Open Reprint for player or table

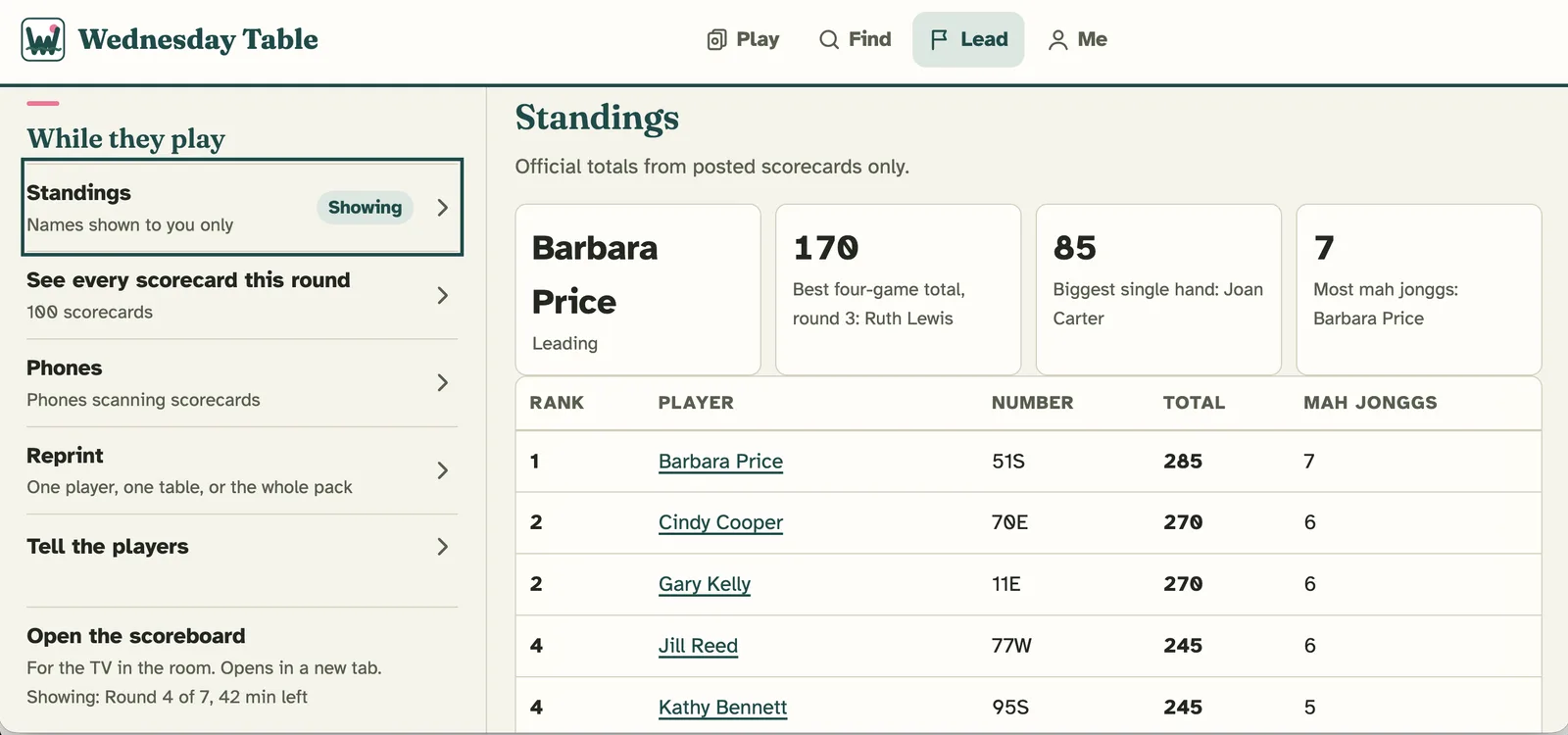pos(242,470)
